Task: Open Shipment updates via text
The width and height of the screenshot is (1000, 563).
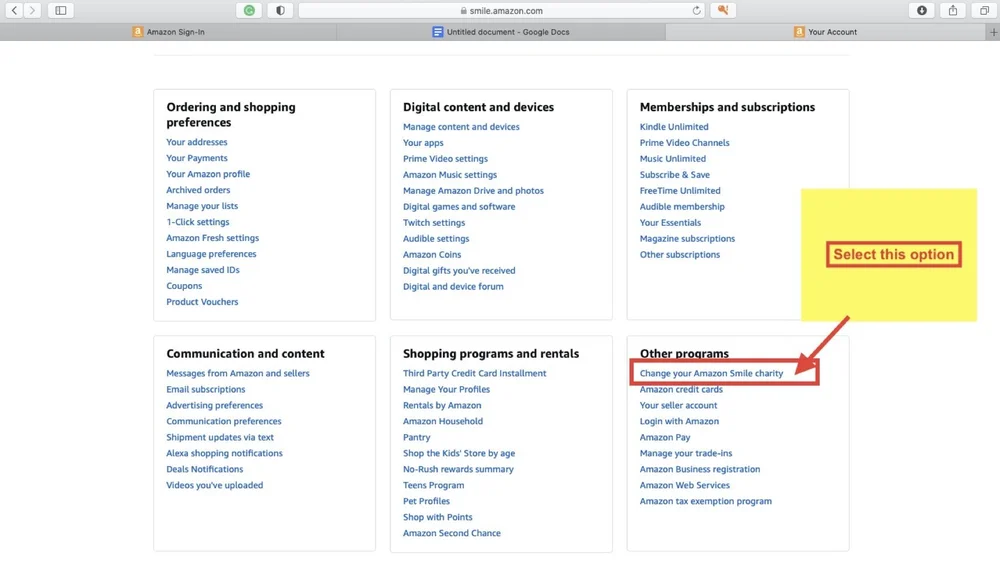Action: (x=220, y=437)
